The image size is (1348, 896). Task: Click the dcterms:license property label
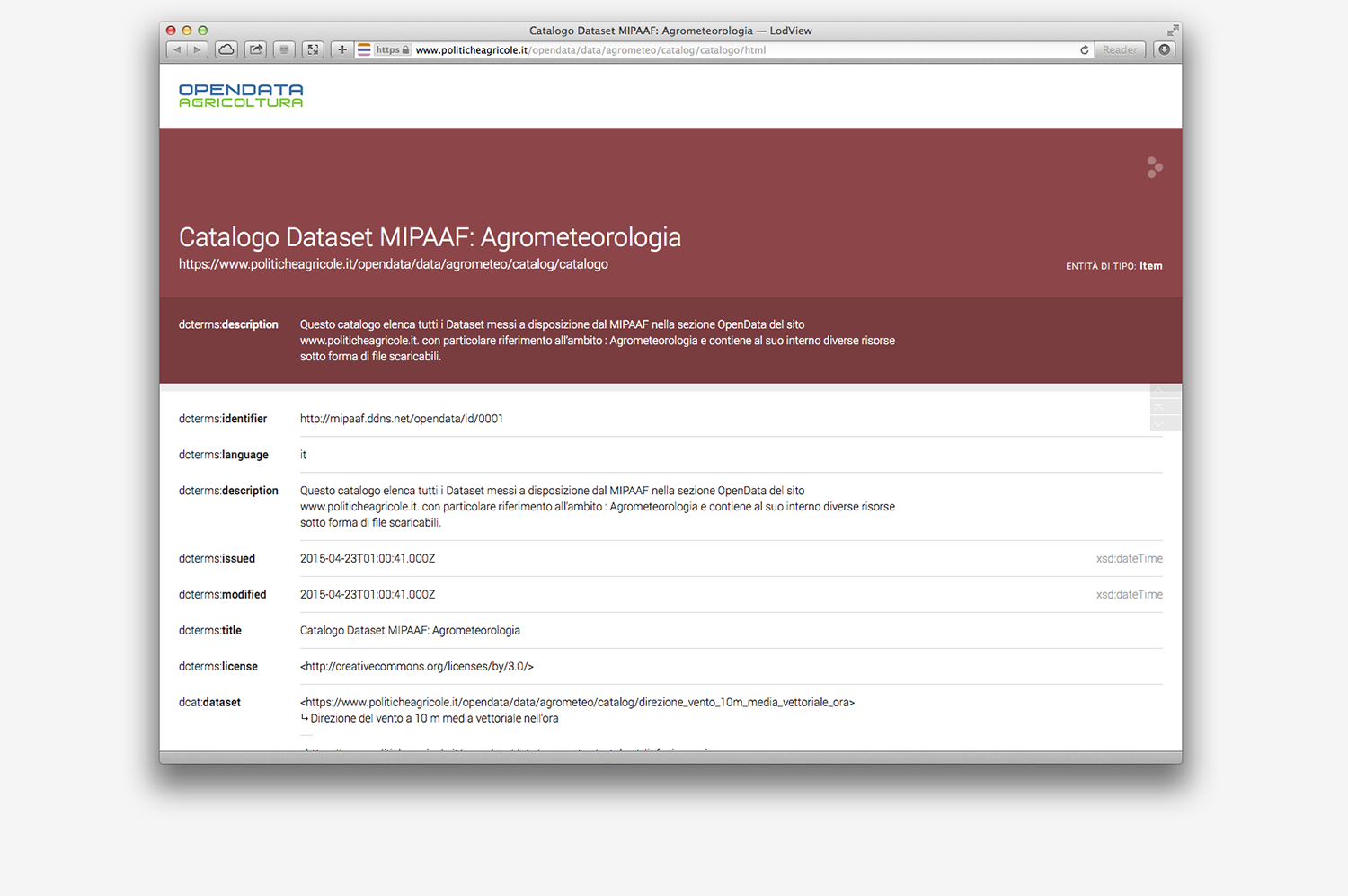(218, 667)
